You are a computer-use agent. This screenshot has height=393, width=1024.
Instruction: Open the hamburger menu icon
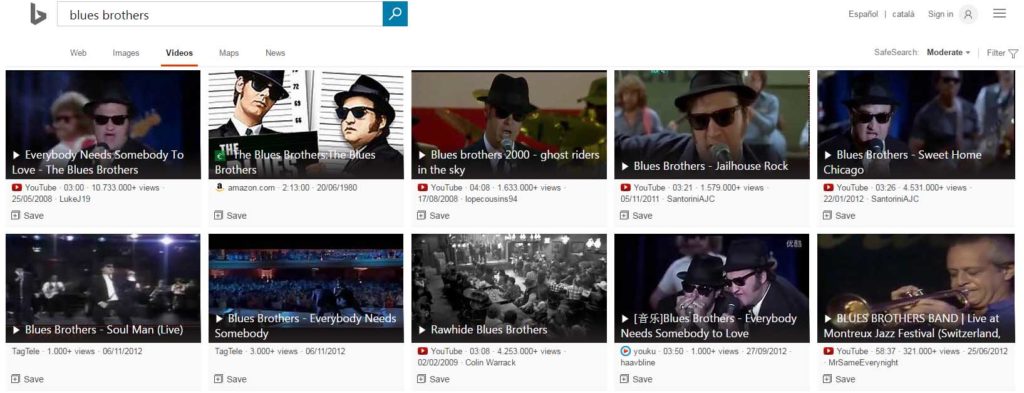tap(1000, 13)
